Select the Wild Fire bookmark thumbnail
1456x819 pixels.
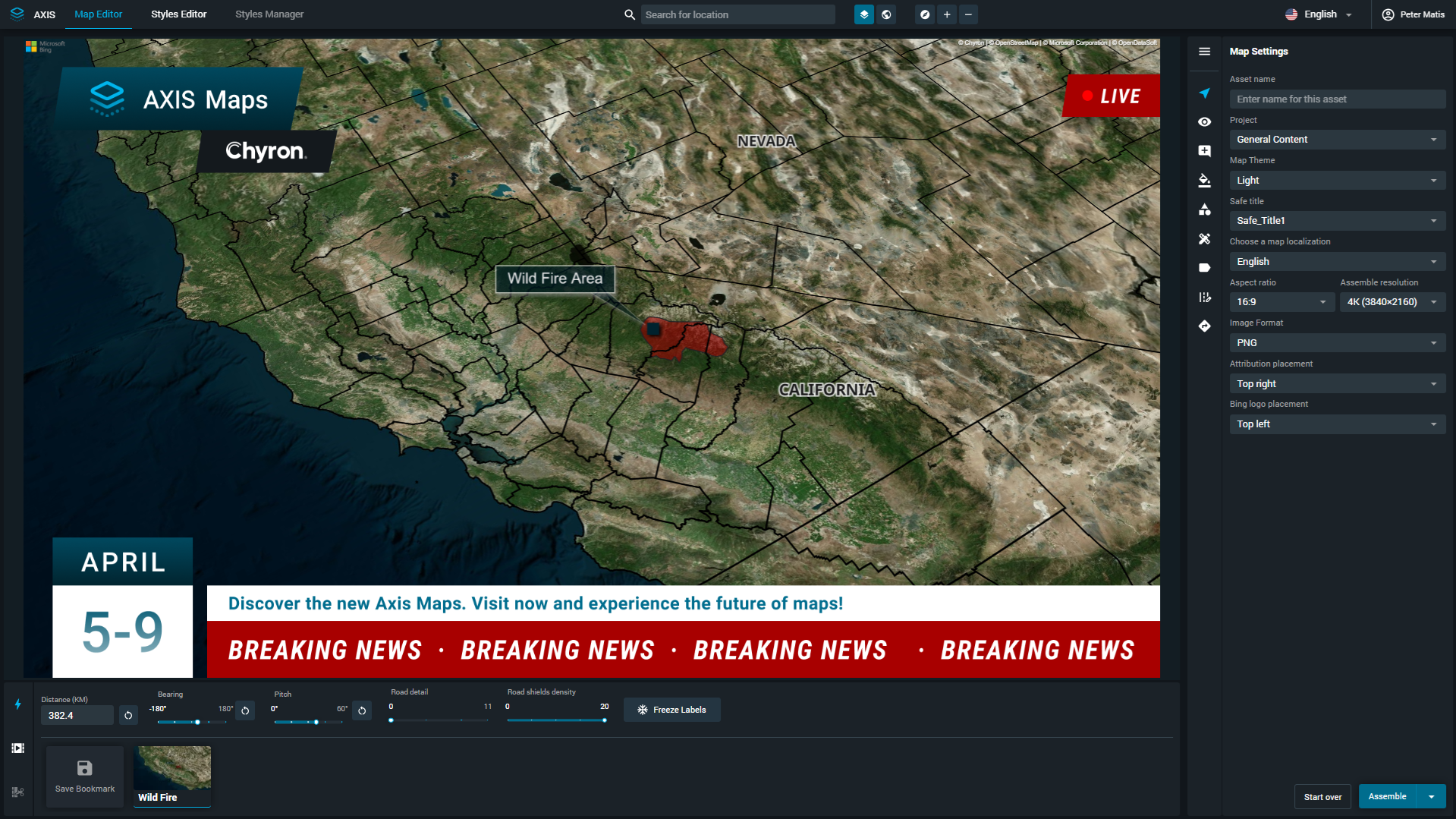coord(172,775)
